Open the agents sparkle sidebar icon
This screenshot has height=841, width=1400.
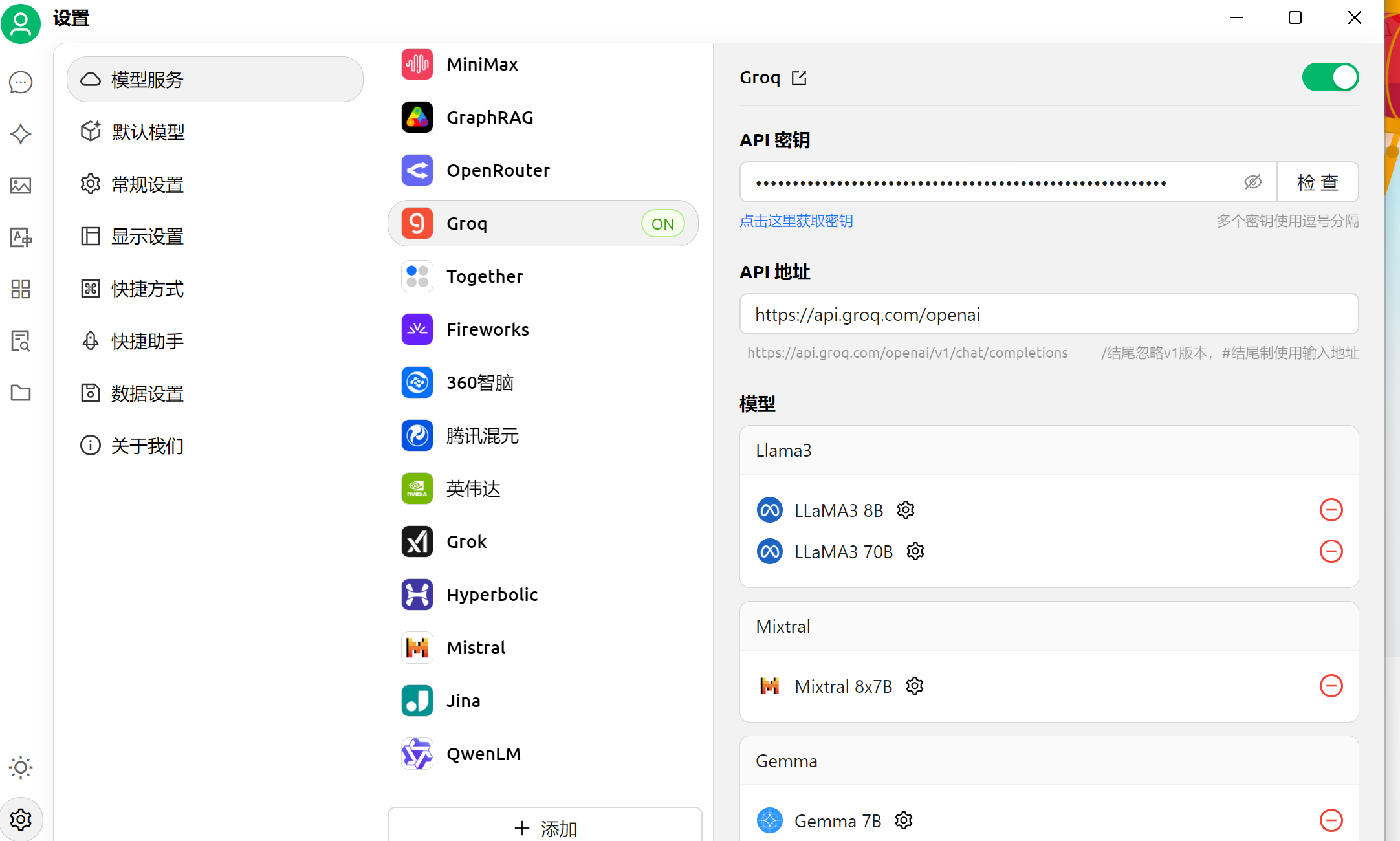coord(21,134)
